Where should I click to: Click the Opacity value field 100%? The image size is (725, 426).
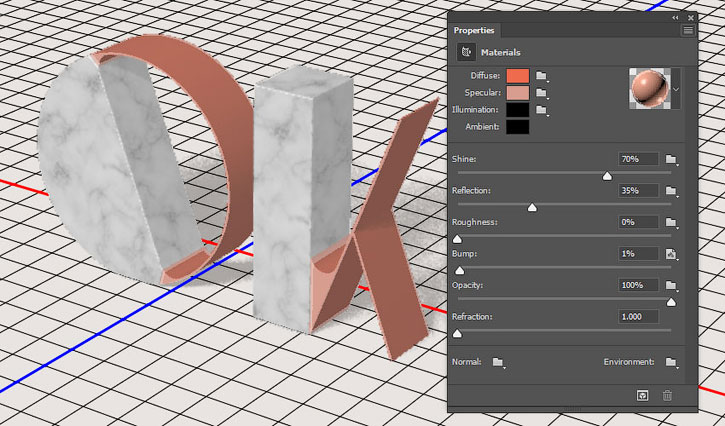[x=638, y=285]
